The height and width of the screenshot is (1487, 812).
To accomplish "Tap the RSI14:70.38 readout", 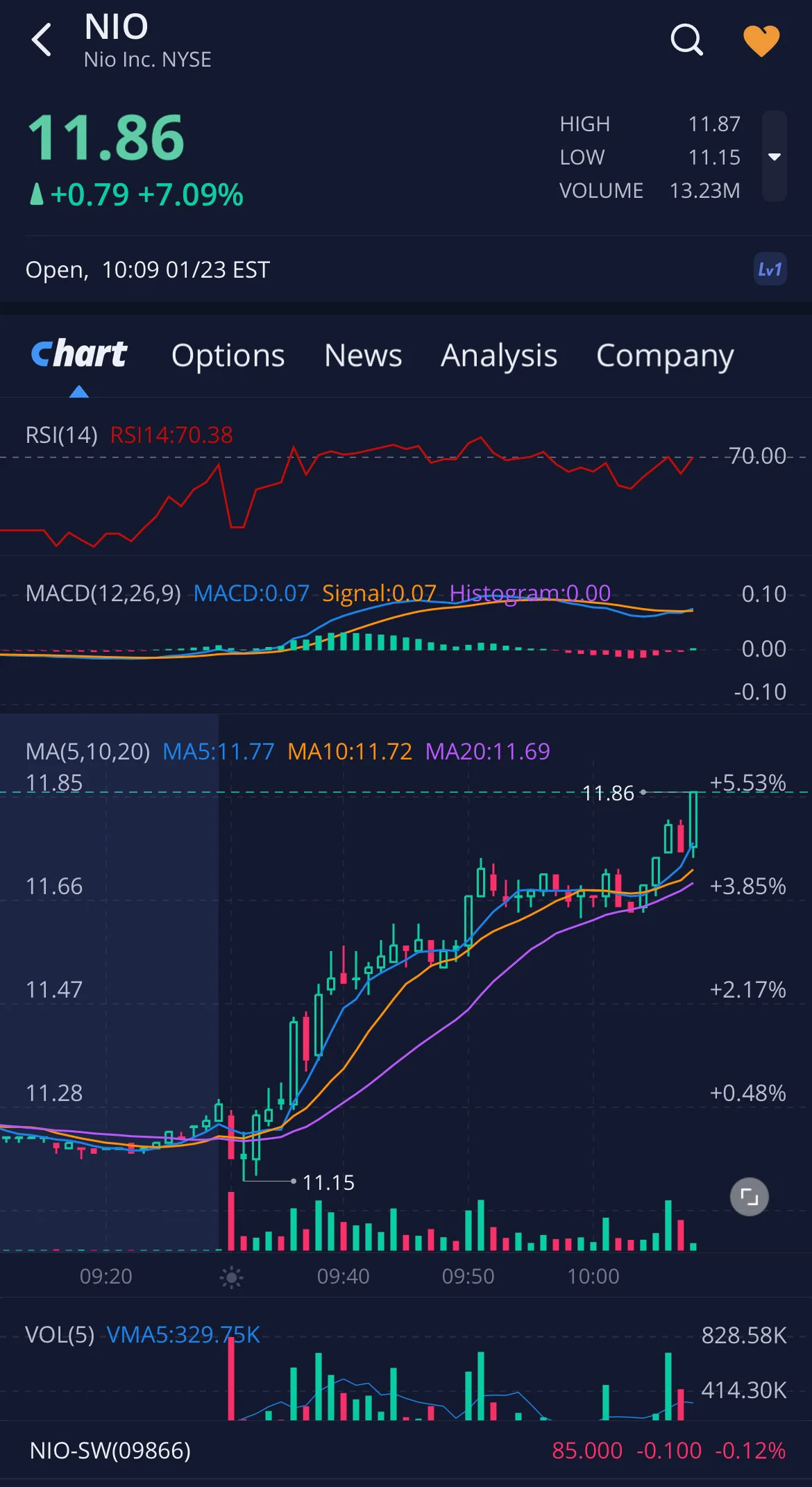I will coord(171,435).
